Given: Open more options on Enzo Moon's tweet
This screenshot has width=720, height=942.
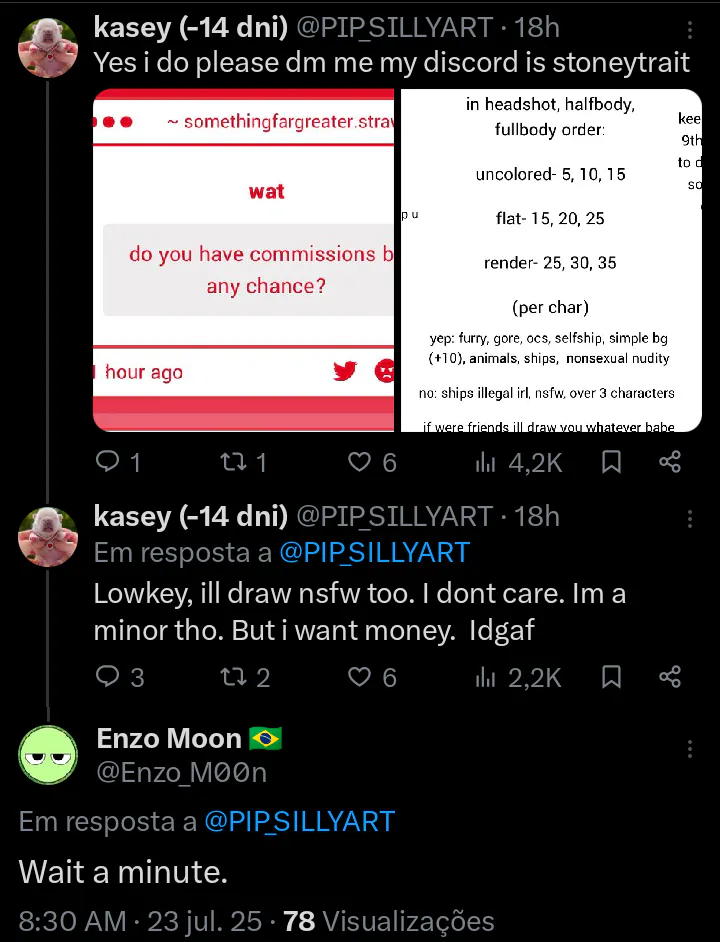Looking at the screenshot, I should tap(690, 749).
